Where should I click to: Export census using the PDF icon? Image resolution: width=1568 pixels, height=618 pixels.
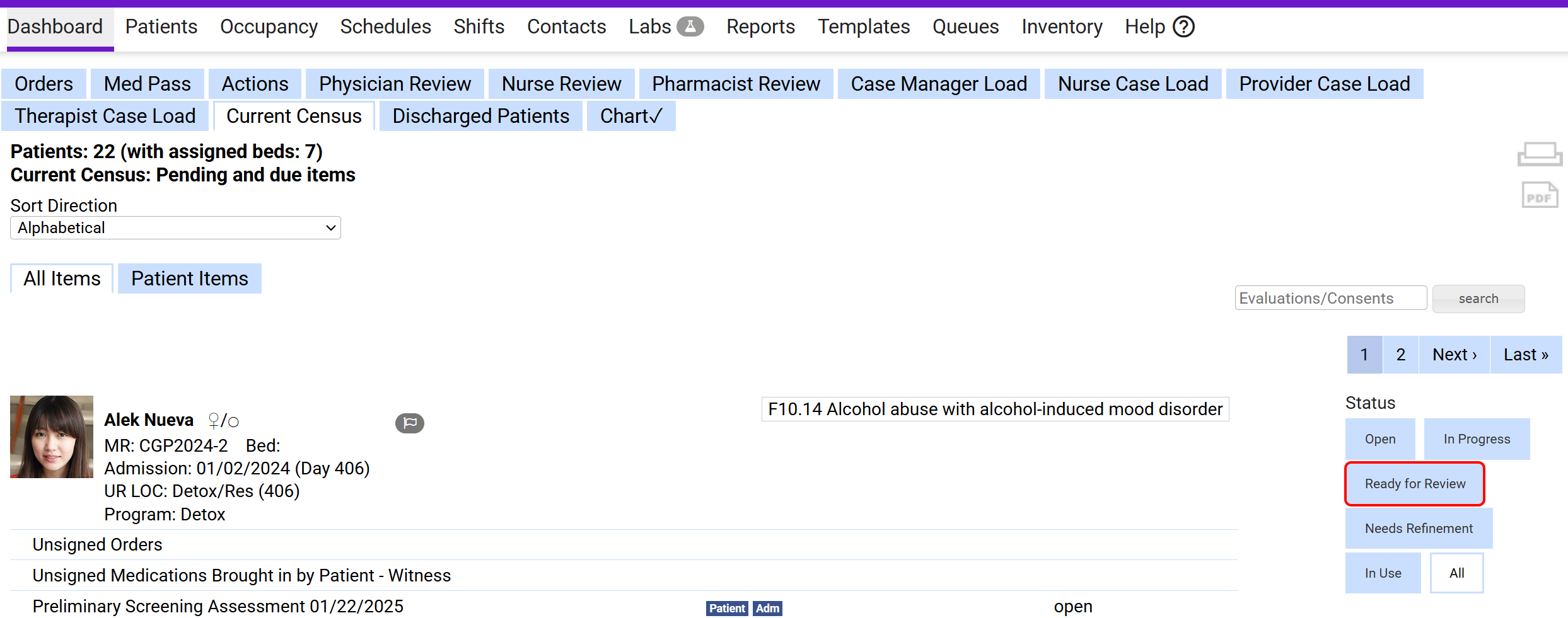click(x=1539, y=195)
